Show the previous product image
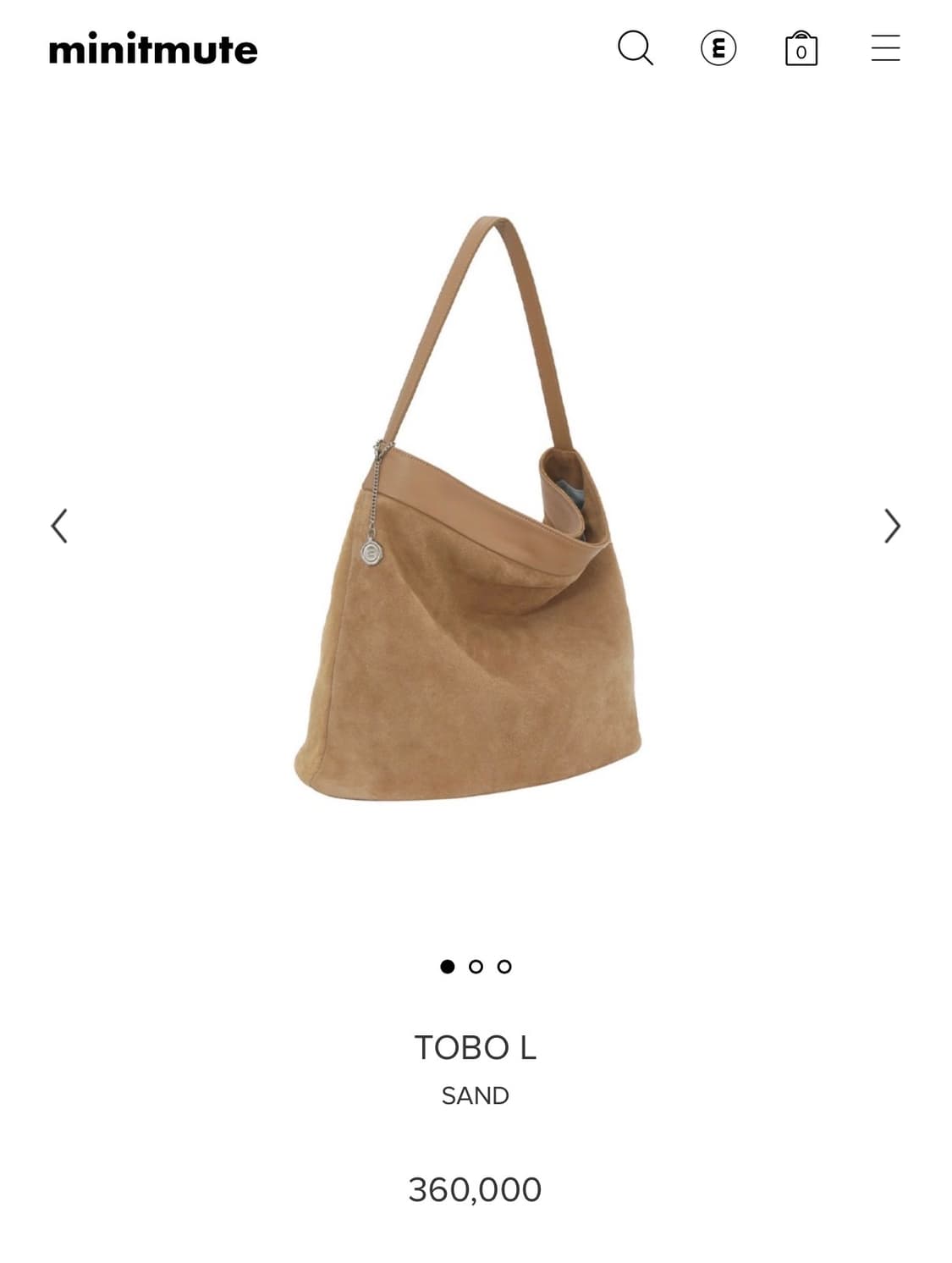Image resolution: width=952 pixels, height=1263 pixels. pos(59,526)
